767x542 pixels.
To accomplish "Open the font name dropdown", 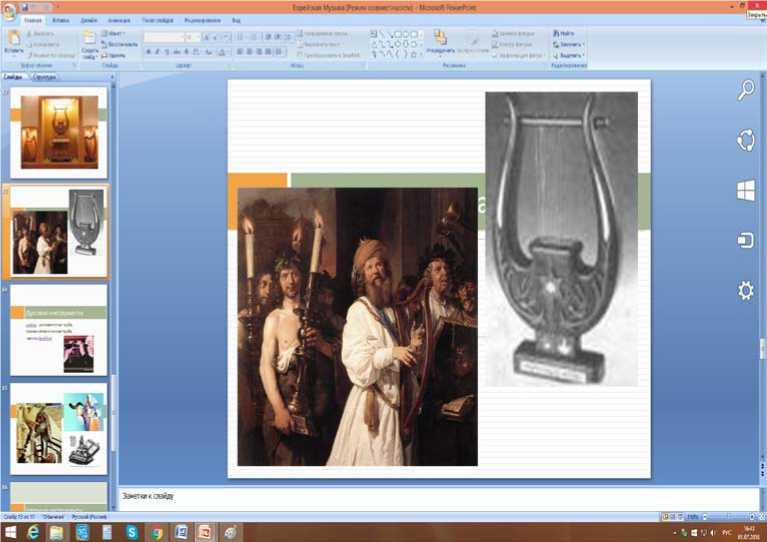I will (170, 37).
